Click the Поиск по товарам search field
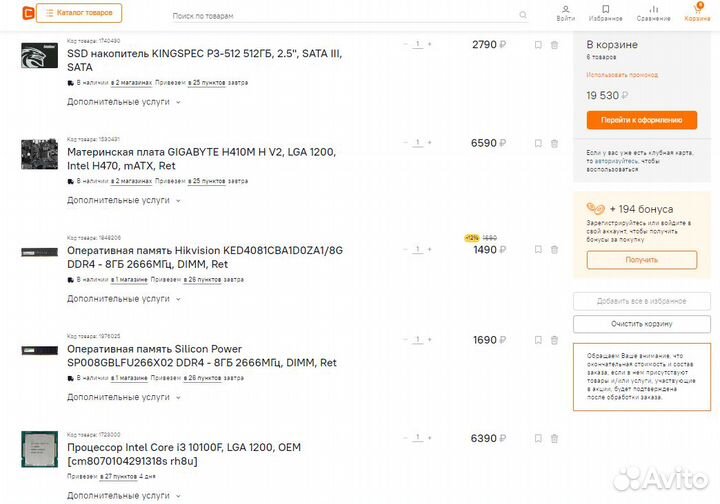Screen dimensions: 720x504 340,16
